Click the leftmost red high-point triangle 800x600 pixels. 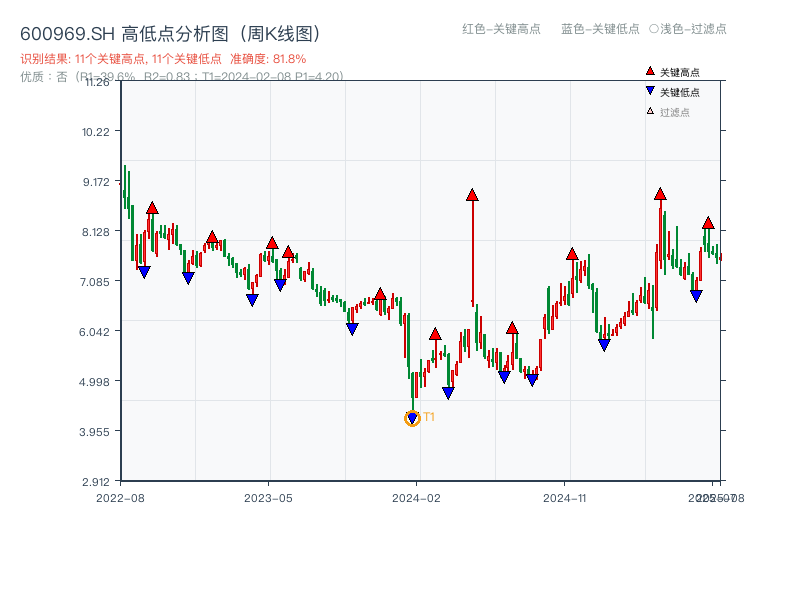152,208
